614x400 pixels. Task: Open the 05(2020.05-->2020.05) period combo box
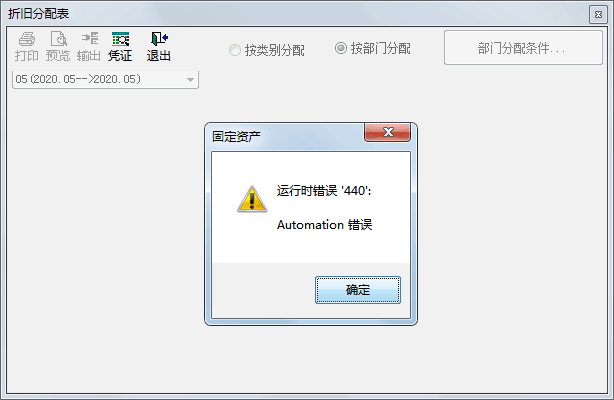coord(105,80)
